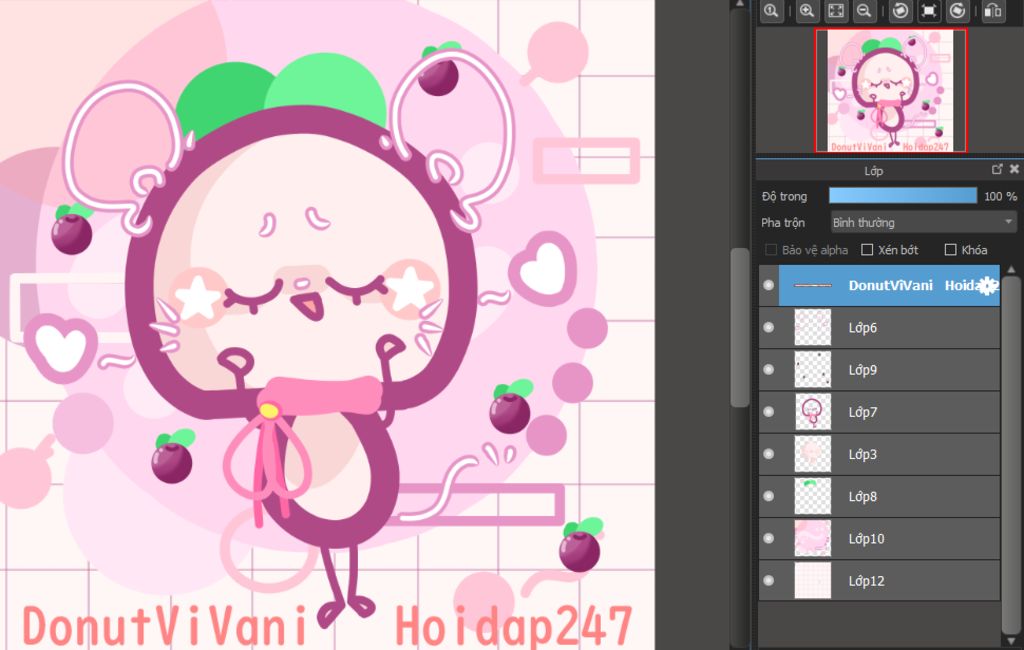Rotate the canvas view counterclockwise
Screen dimensions: 1024x650
point(900,11)
